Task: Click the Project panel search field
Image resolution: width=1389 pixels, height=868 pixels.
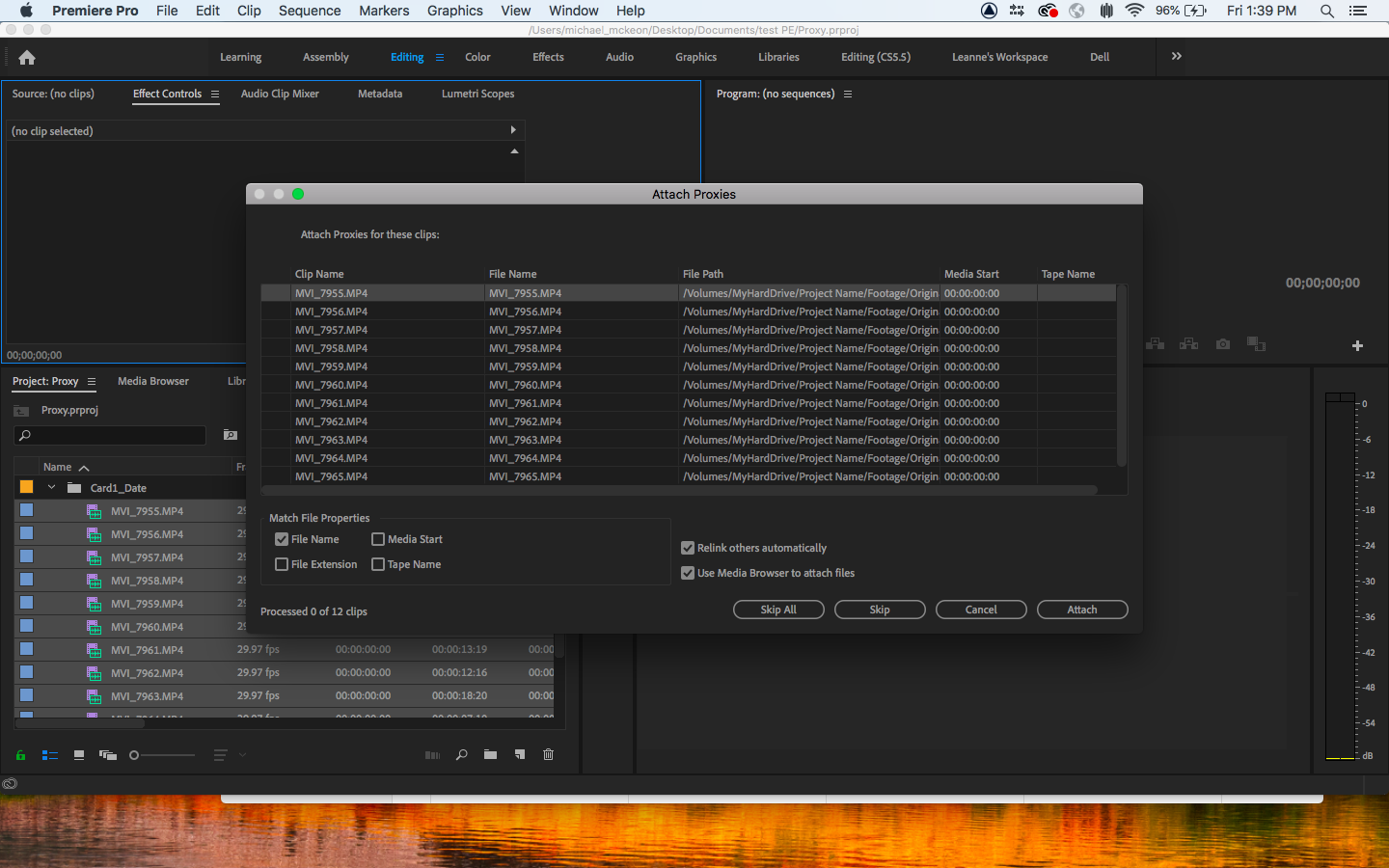Action: click(111, 436)
